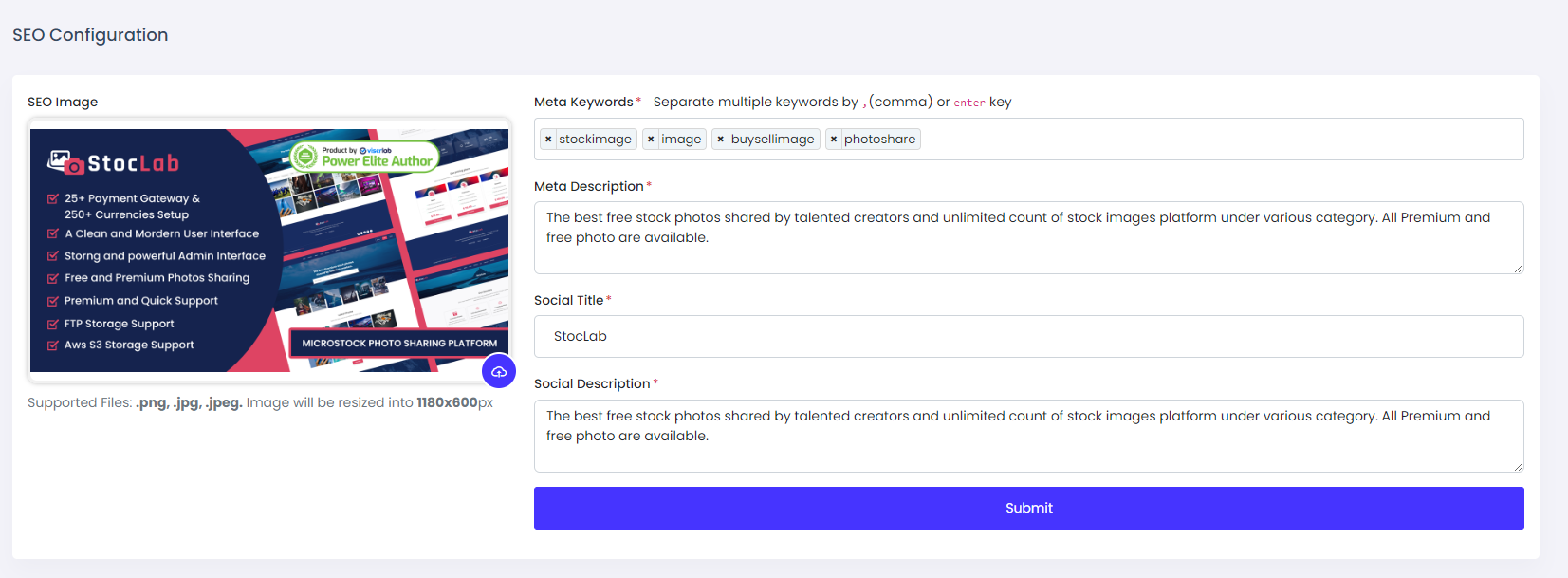Click the Submit button
The height and width of the screenshot is (578, 1568).
click(1028, 508)
